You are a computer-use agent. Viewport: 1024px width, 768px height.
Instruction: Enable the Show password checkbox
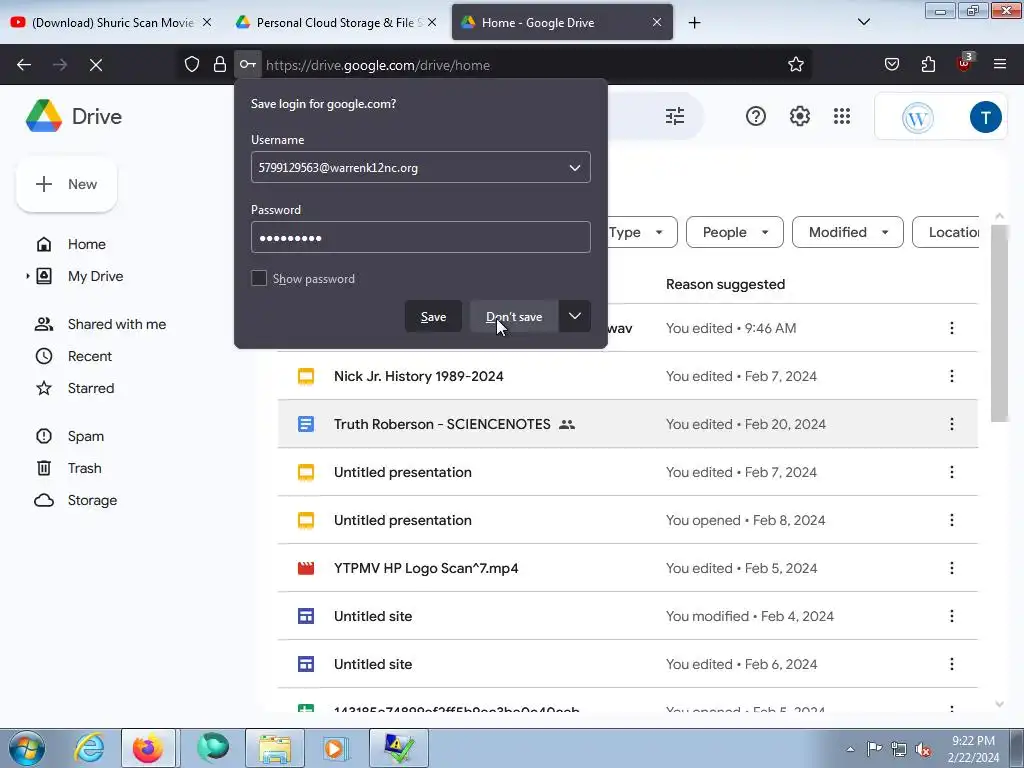pyautogui.click(x=259, y=278)
